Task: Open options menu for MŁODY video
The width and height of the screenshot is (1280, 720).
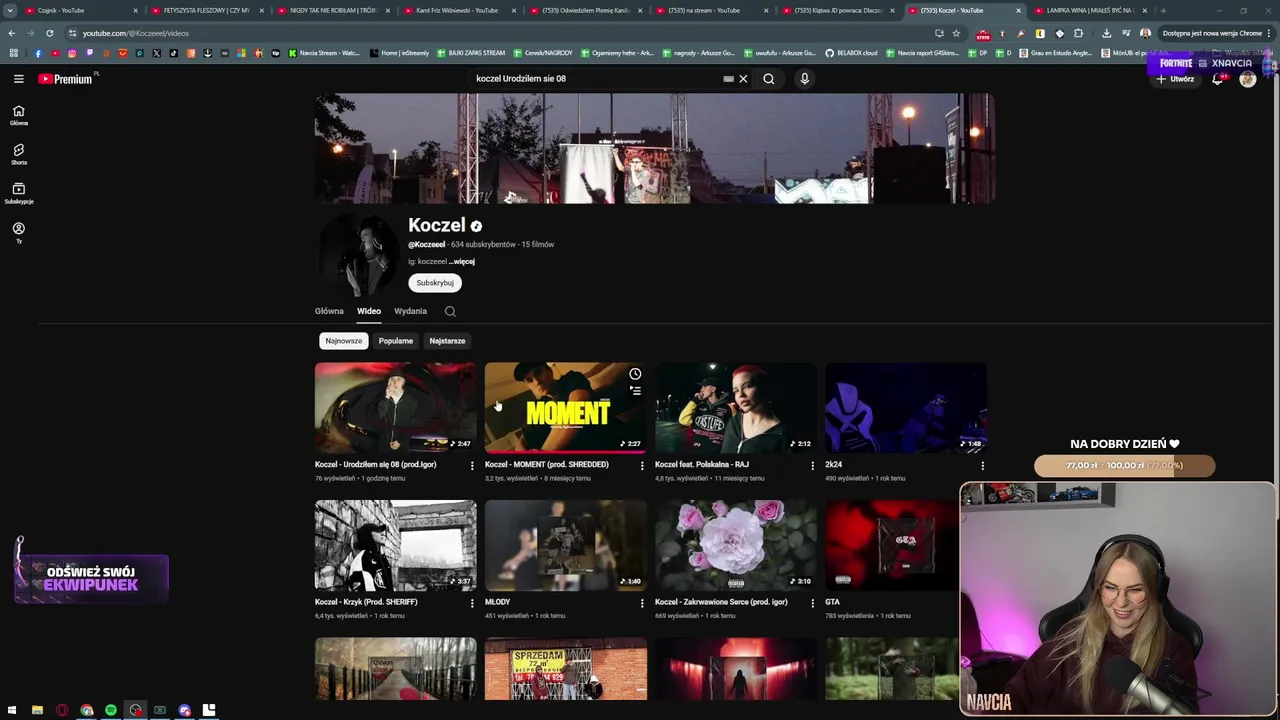Action: pos(642,603)
